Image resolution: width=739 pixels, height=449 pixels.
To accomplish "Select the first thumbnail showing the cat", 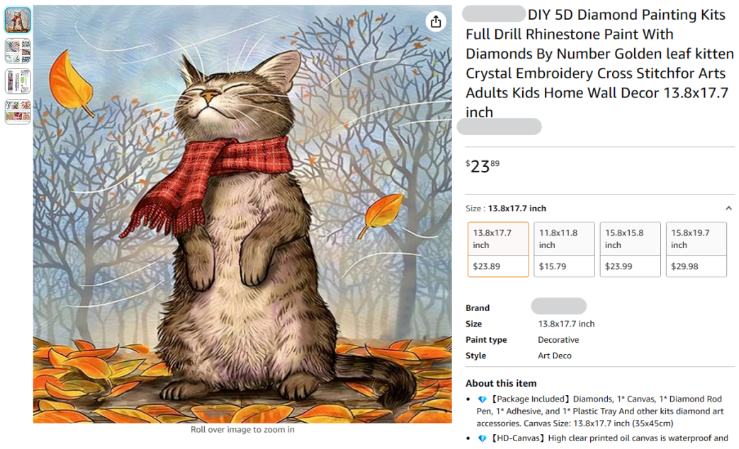I will click(18, 20).
